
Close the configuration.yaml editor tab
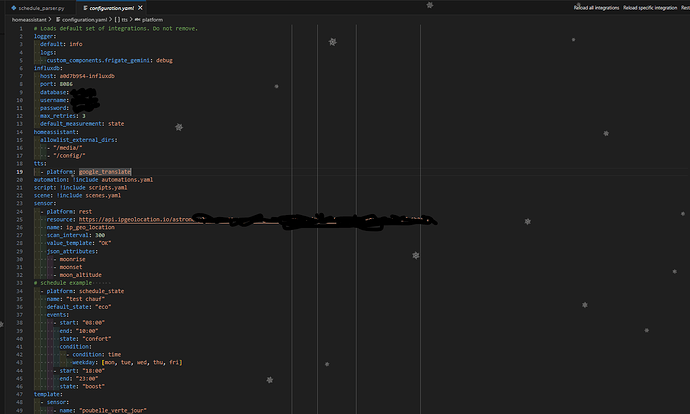[140, 8]
